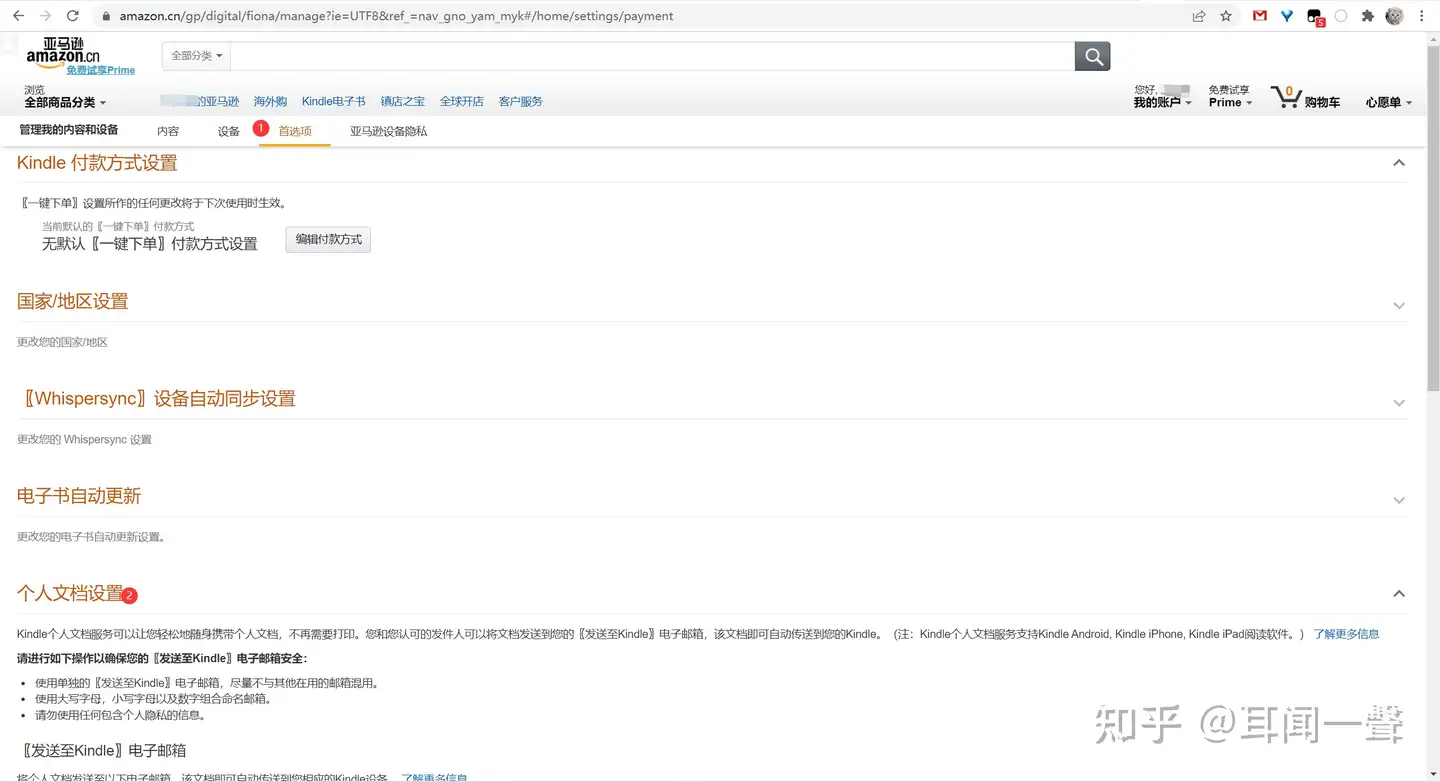Image resolution: width=1440 pixels, height=782 pixels.
Task: Open the Extensions puzzle piece menu
Action: (1368, 16)
